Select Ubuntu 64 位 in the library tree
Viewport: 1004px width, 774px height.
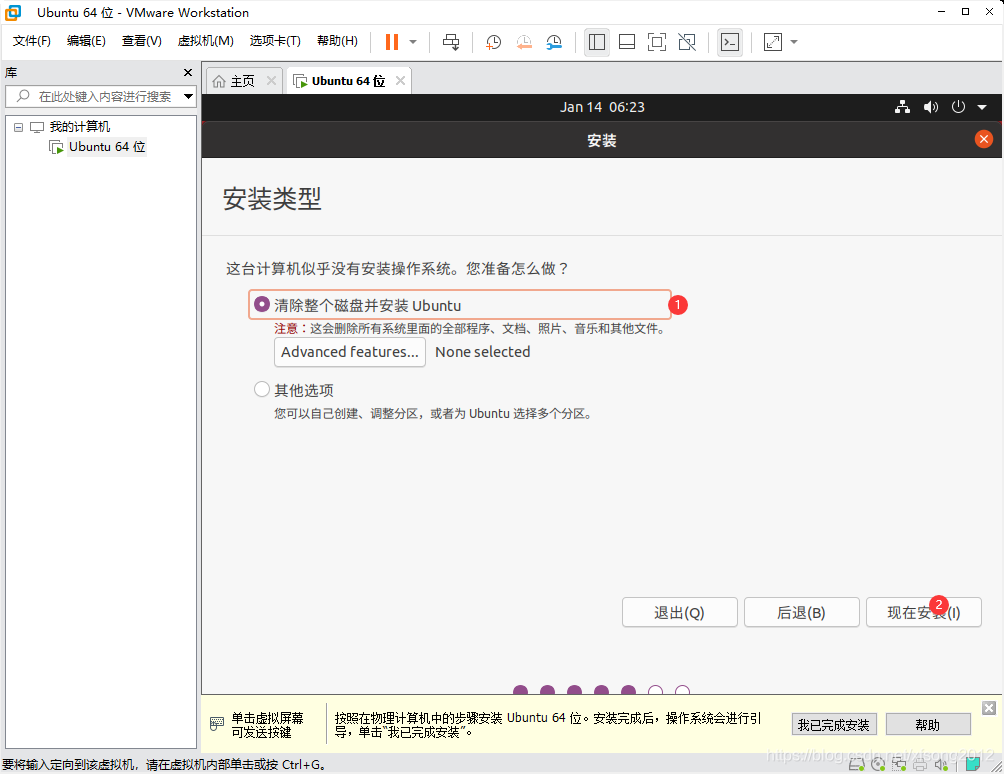(x=107, y=147)
